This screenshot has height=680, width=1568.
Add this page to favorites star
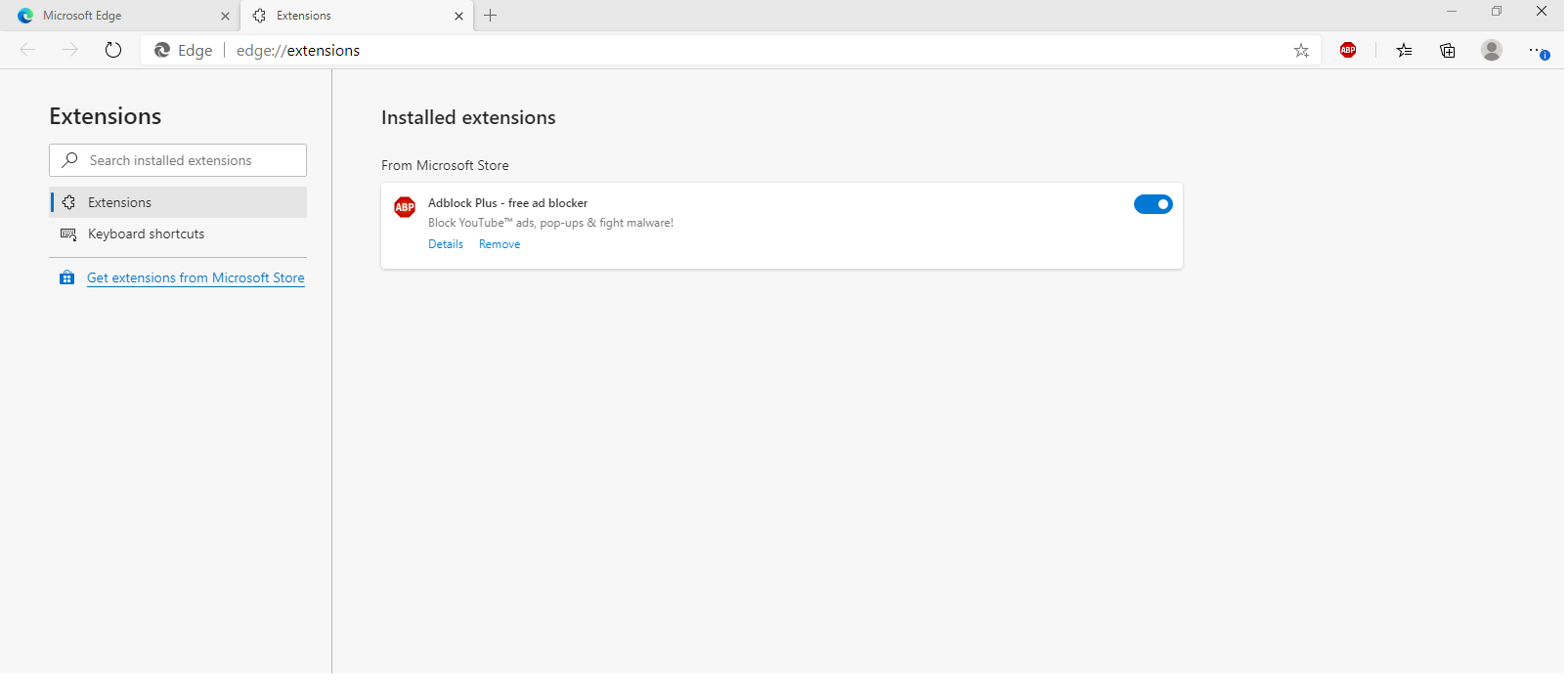pos(1301,51)
